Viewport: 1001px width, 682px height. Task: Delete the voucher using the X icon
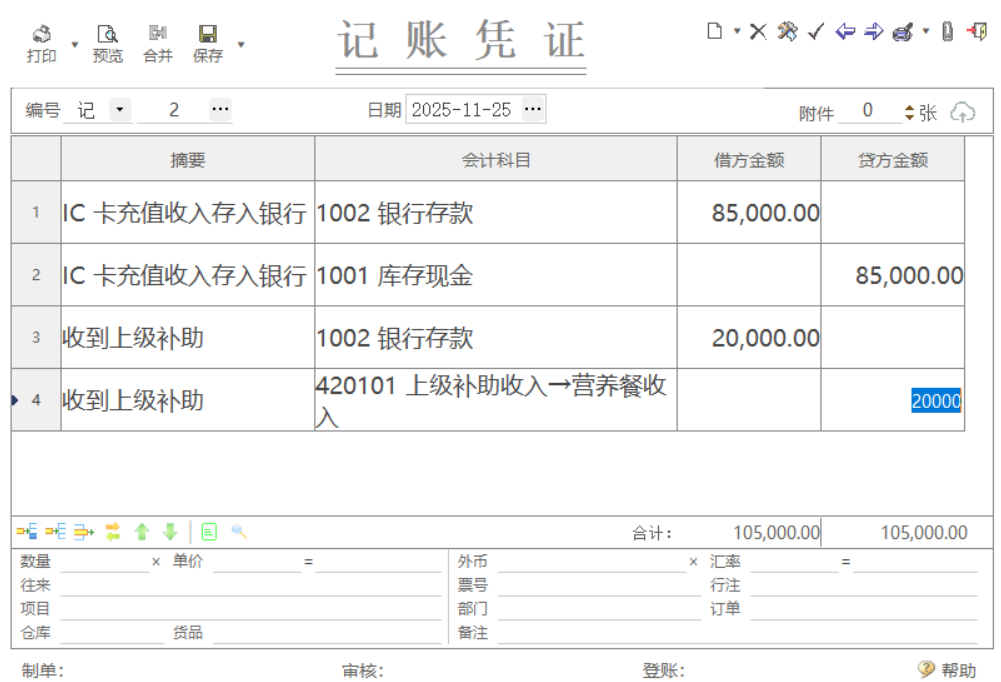tap(757, 32)
